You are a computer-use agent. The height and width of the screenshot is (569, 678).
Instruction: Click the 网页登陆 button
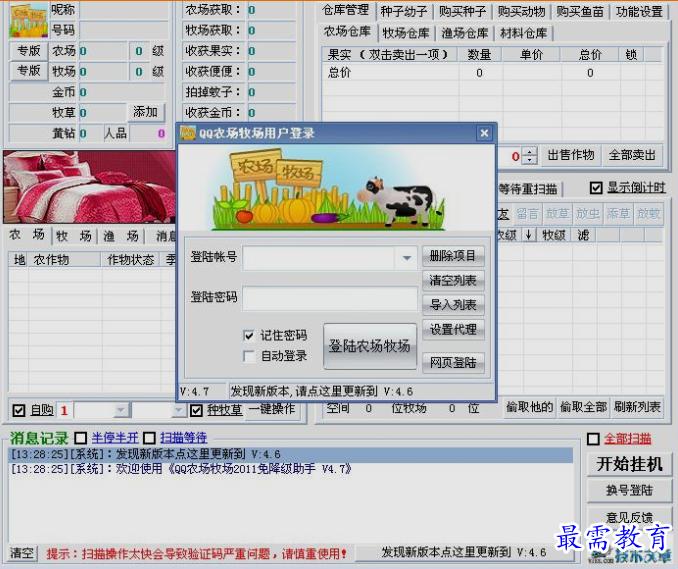[453, 362]
